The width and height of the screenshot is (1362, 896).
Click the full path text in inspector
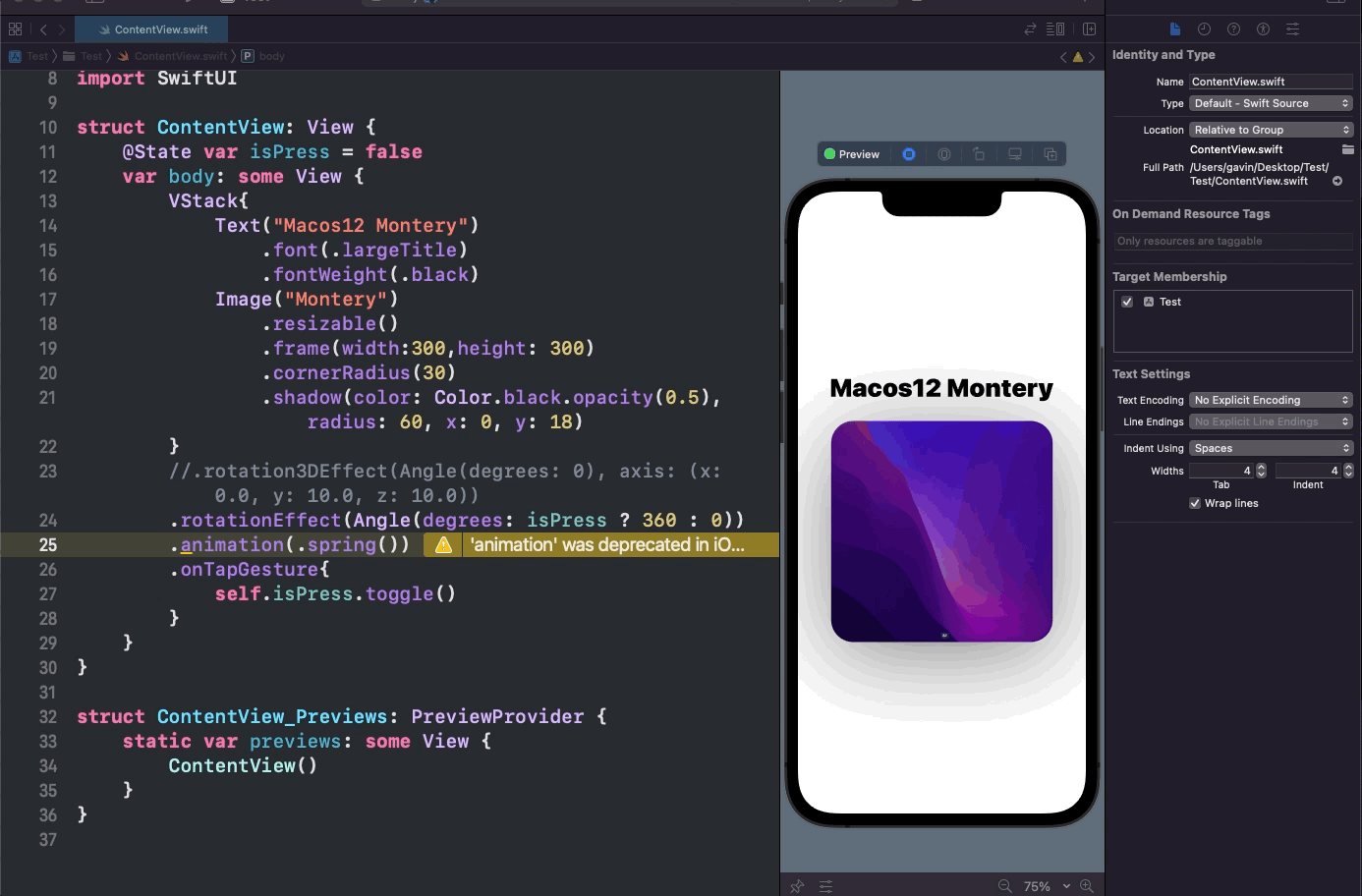[x=1259, y=174]
